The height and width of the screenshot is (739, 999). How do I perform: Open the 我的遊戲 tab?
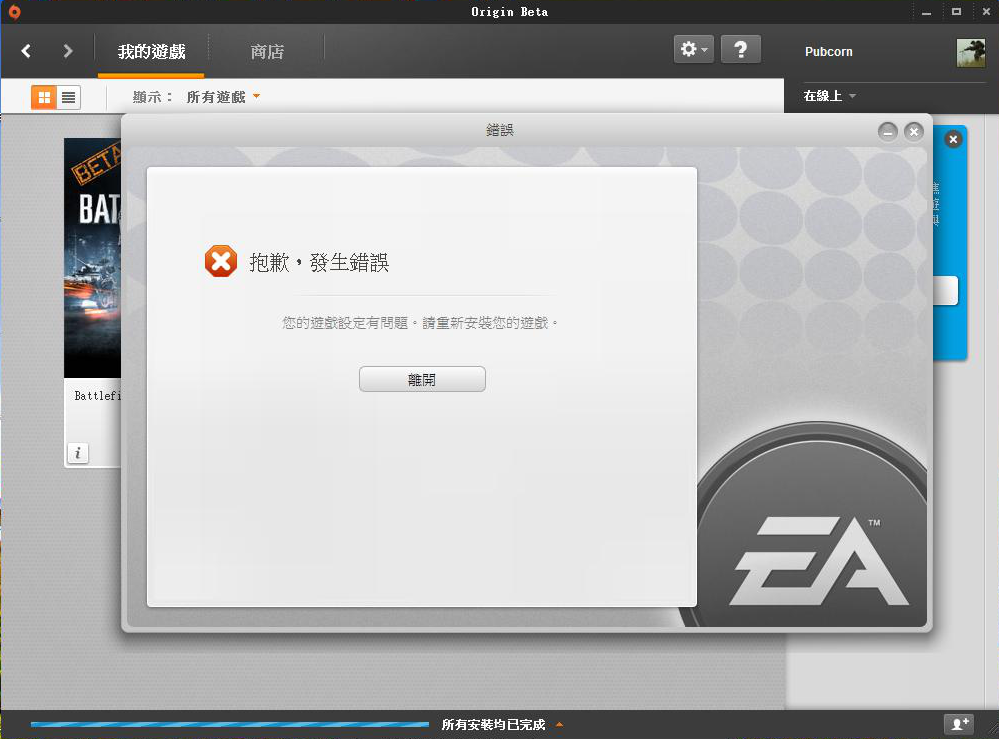pyautogui.click(x=152, y=52)
